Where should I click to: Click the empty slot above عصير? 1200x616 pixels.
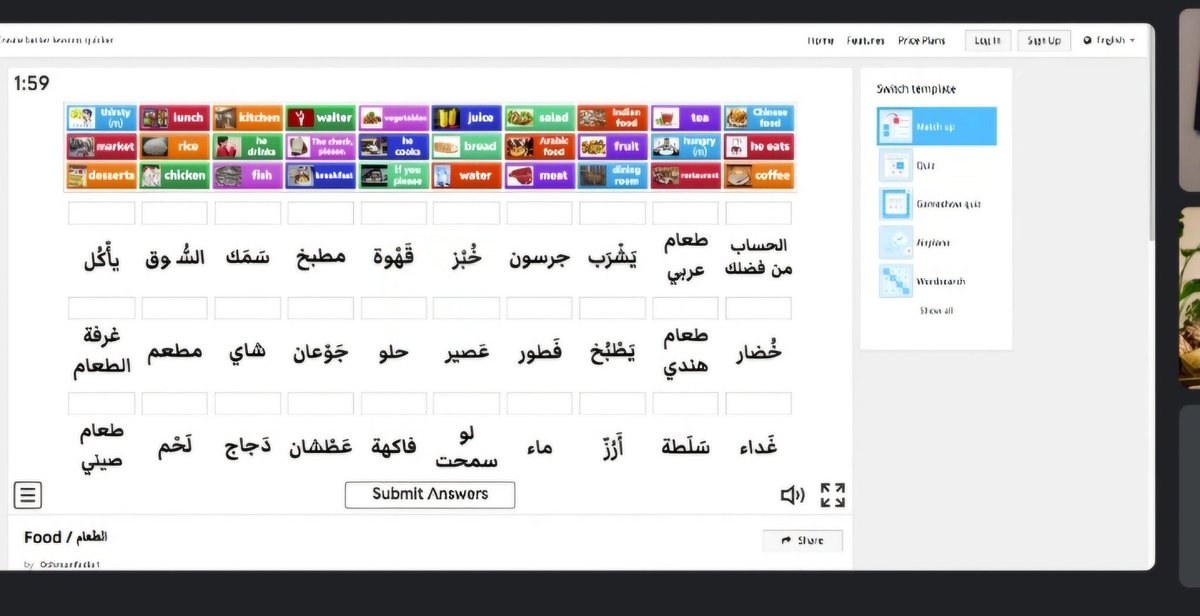coord(467,308)
